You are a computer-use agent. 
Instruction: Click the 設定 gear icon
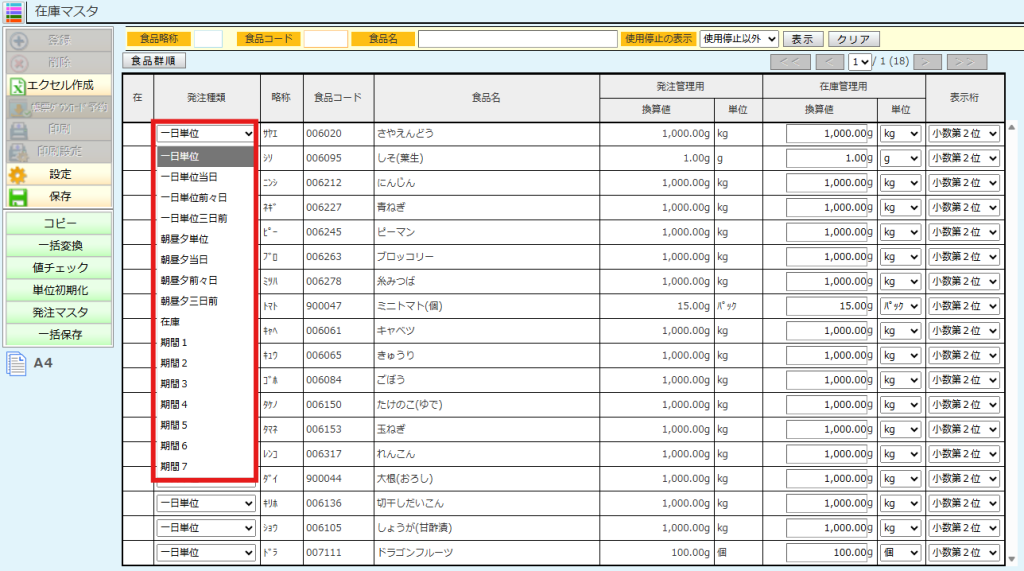18,174
